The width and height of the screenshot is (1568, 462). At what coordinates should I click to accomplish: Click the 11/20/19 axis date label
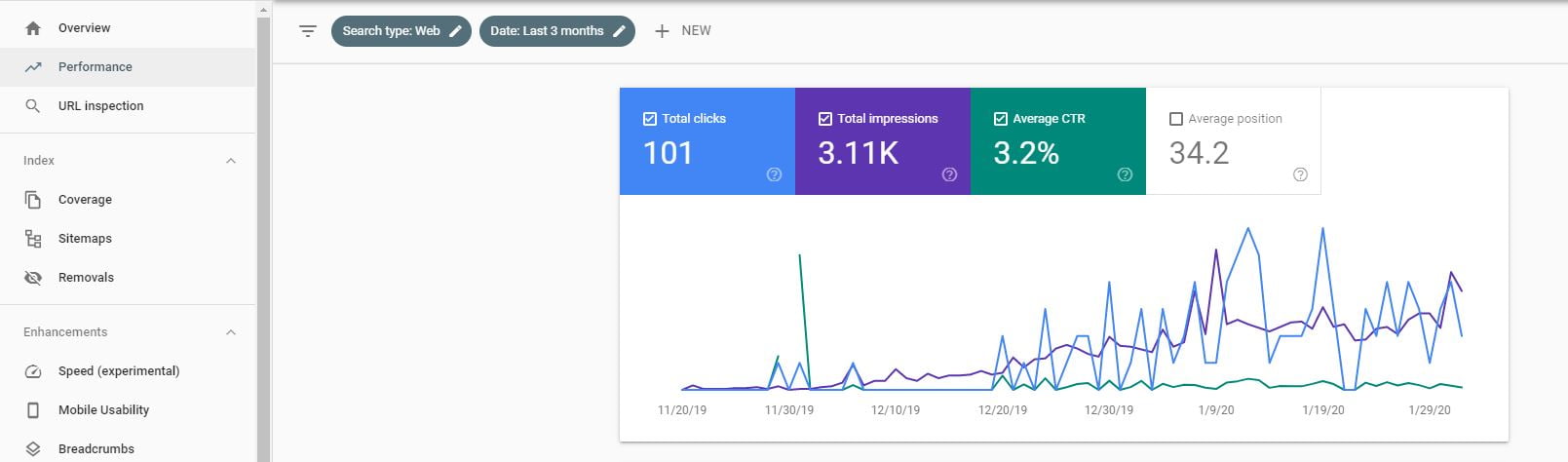click(x=682, y=410)
